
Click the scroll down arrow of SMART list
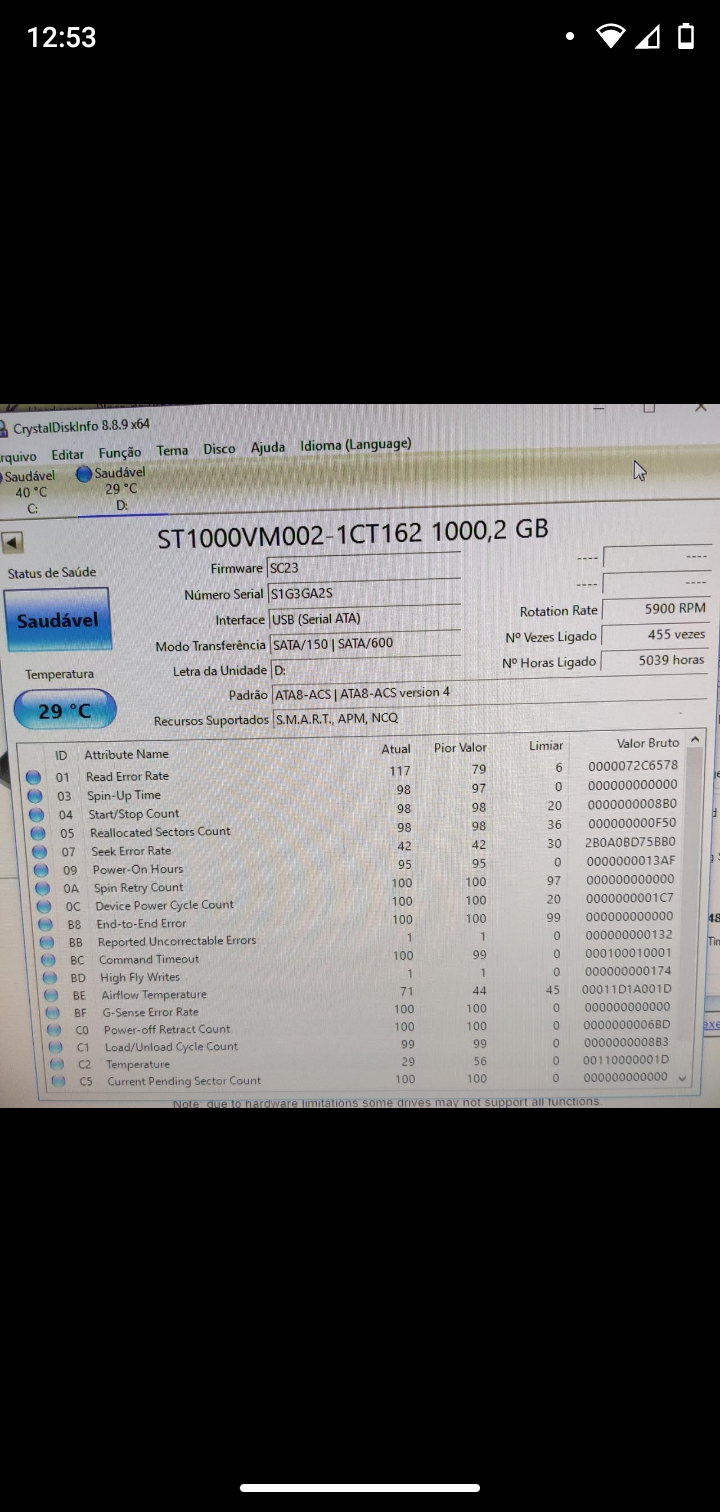click(683, 1078)
